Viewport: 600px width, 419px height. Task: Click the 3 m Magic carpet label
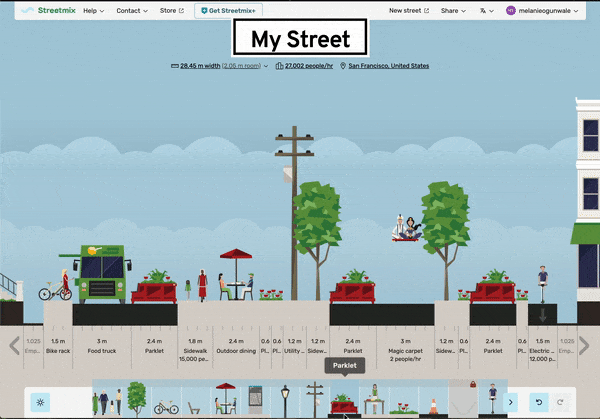(406, 350)
